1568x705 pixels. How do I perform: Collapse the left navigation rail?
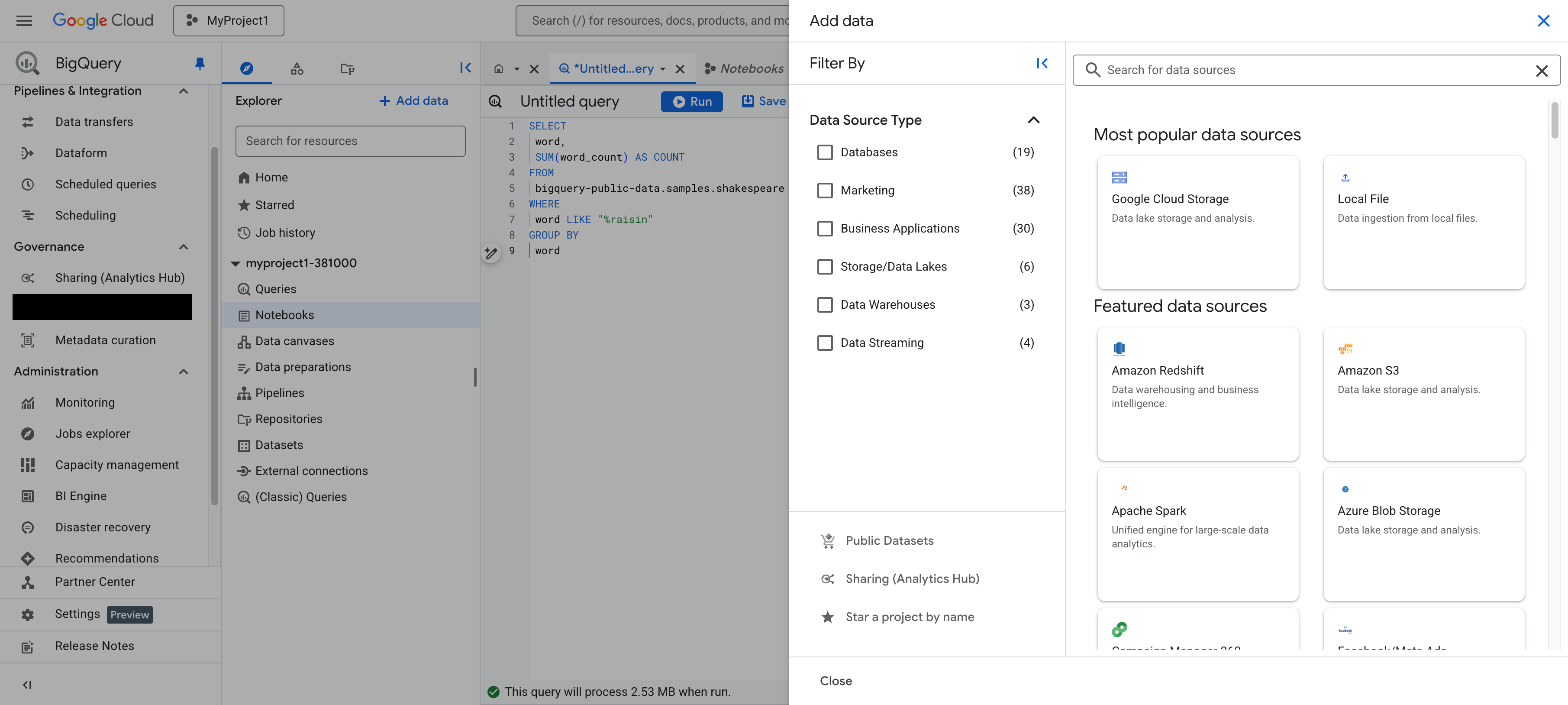(27, 684)
